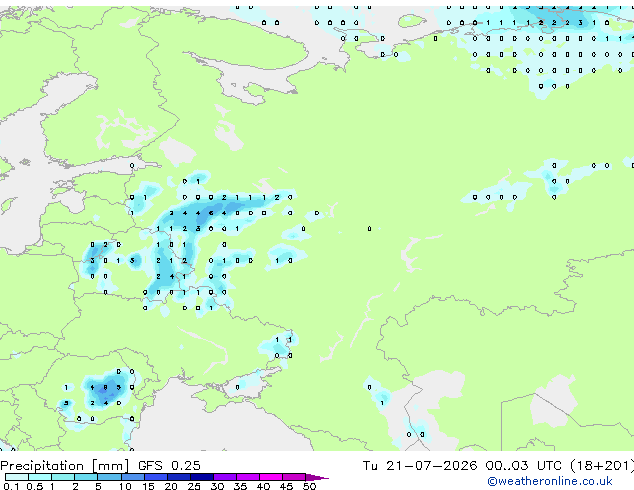634x490 pixels.
Task: Click the 'Tu 21-07-2026' date text
Action: (x=420, y=466)
